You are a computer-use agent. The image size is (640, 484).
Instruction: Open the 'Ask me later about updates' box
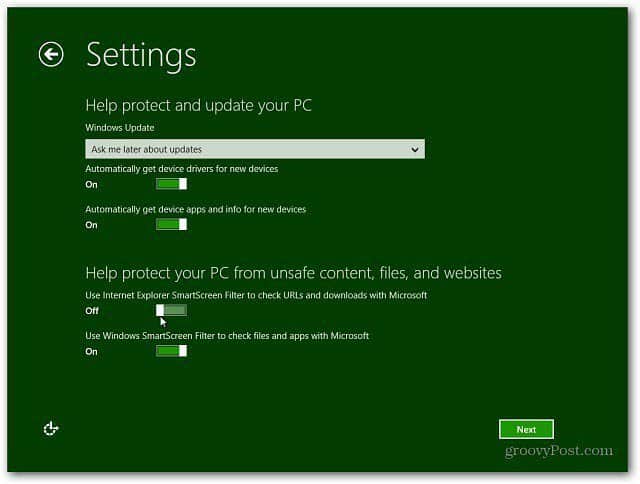(255, 149)
